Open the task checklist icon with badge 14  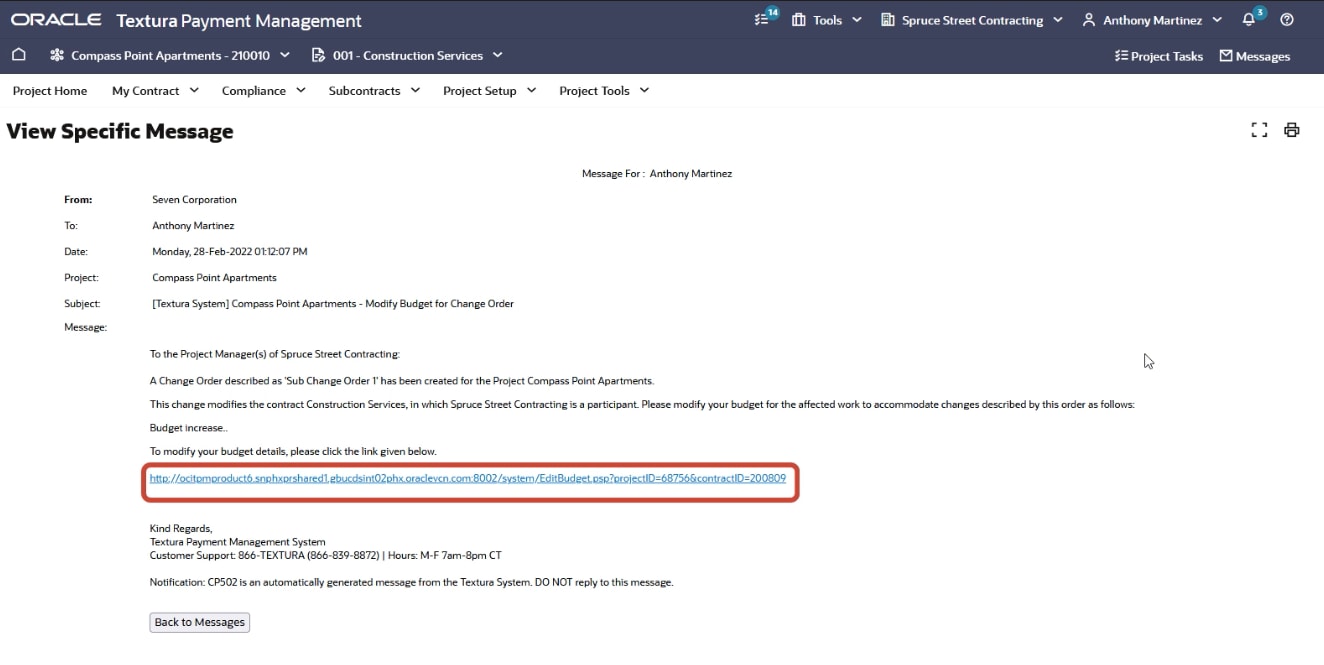[x=763, y=19]
